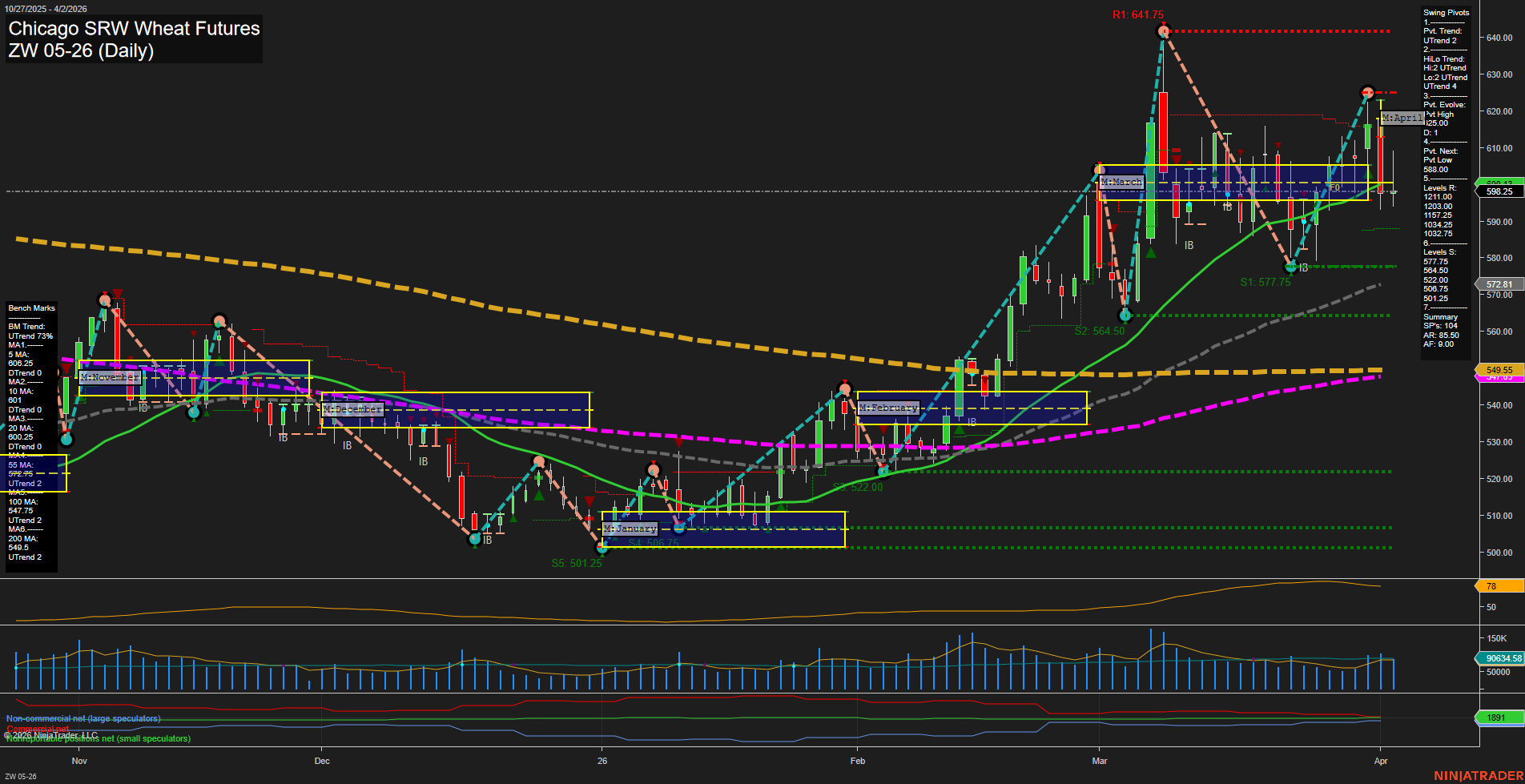Click the swing high pivot circle at R1: 641.75
The width and height of the screenshot is (1525, 784).
coord(1163,31)
